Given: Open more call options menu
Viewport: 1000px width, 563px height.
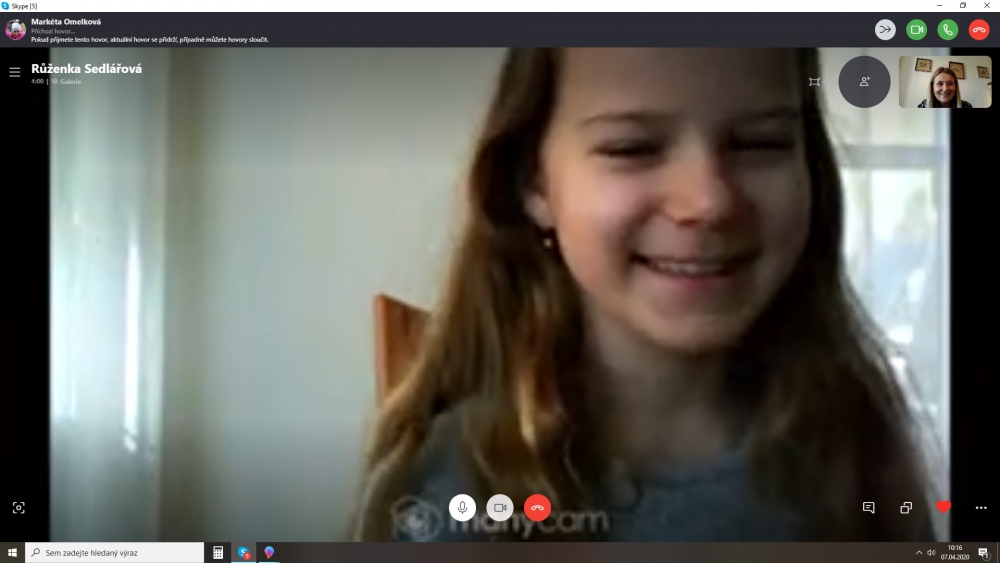Looking at the screenshot, I should coord(981,508).
